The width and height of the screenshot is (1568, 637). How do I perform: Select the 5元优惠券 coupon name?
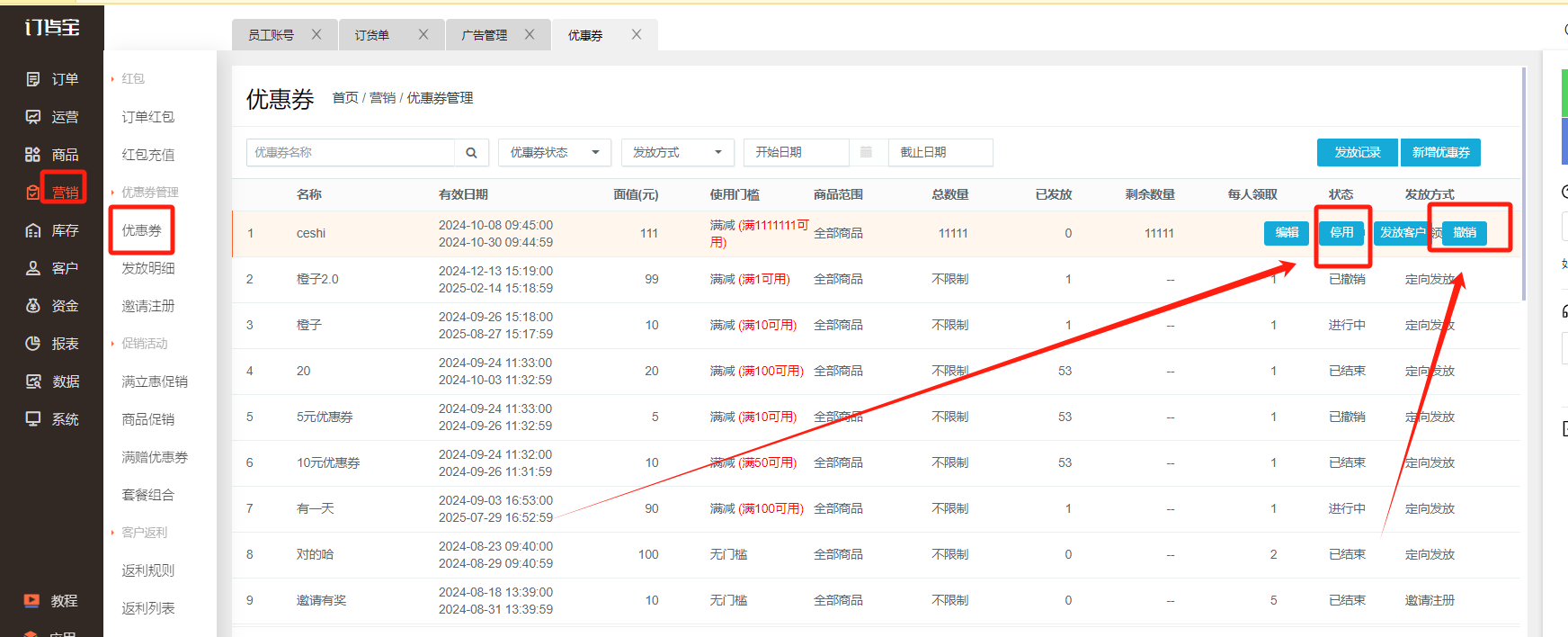click(325, 417)
